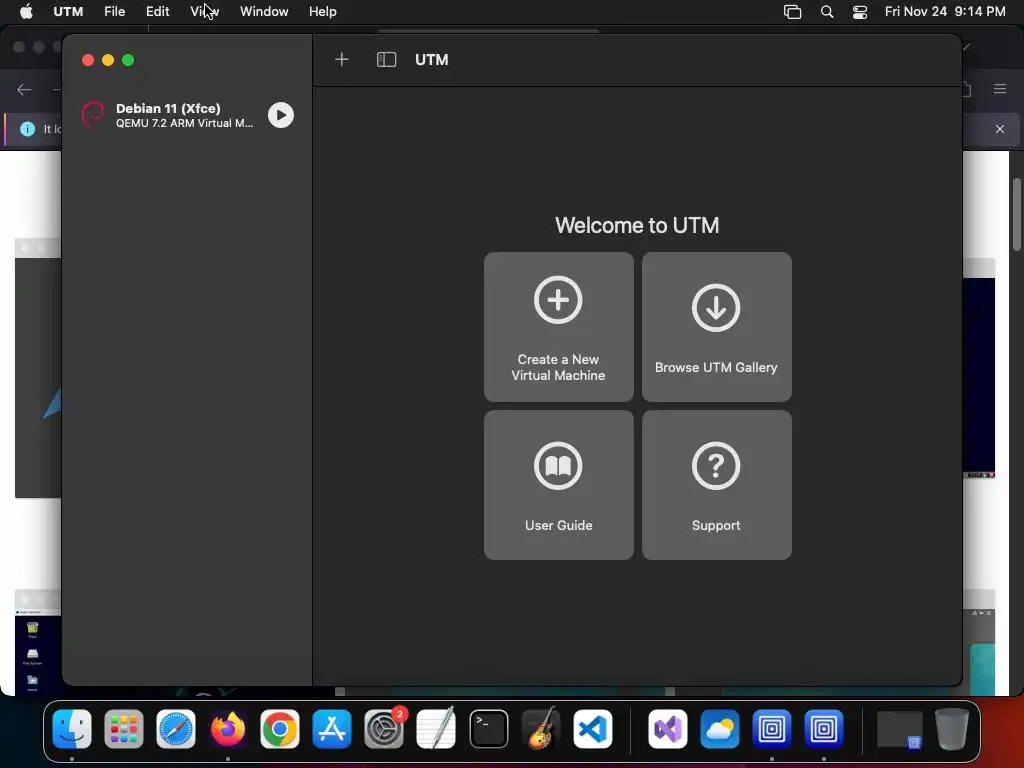
Task: Click the plus button in UTM toolbar
Action: point(342,60)
